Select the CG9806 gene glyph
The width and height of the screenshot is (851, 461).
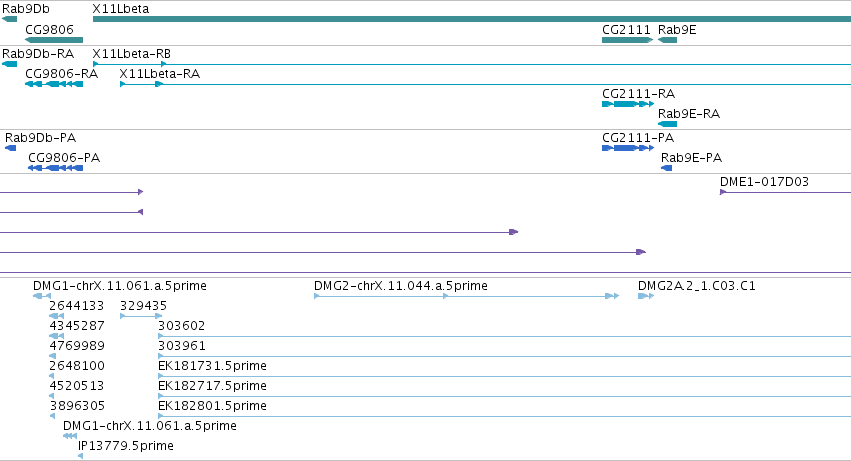click(x=54, y=40)
